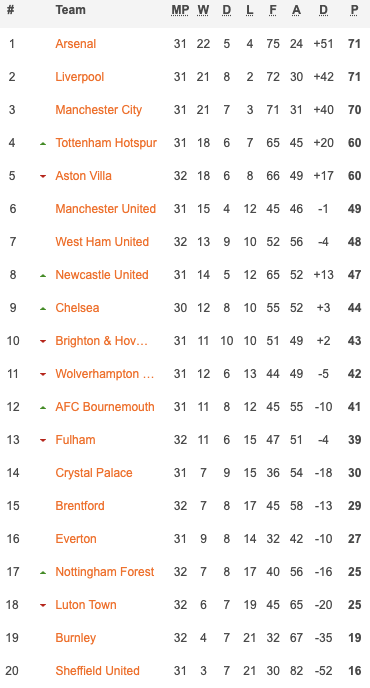The height and width of the screenshot is (688, 370).
Task: Click green up arrow beside Tottenham Hotspur
Action: click(x=43, y=143)
